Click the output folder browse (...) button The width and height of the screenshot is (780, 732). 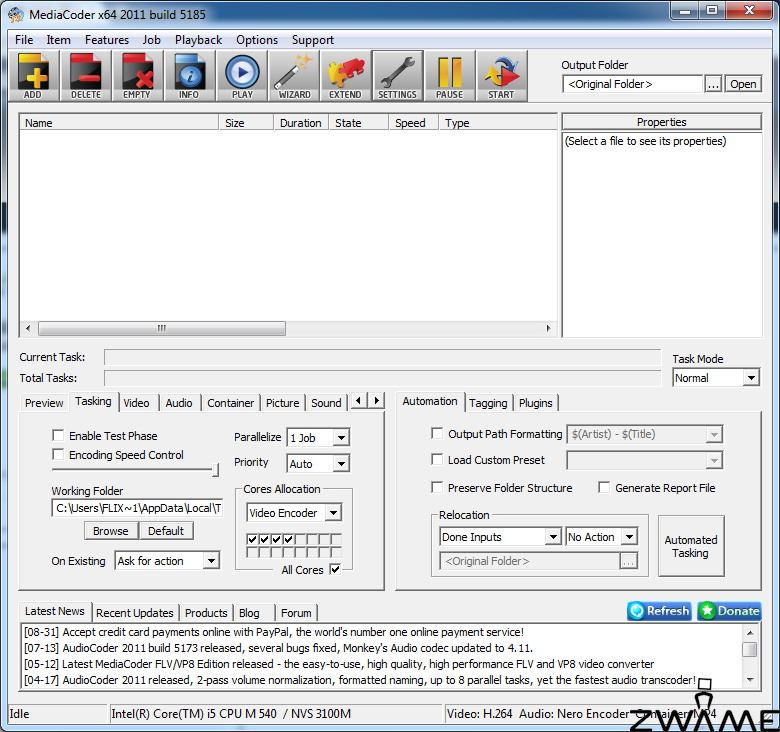pyautogui.click(x=713, y=84)
